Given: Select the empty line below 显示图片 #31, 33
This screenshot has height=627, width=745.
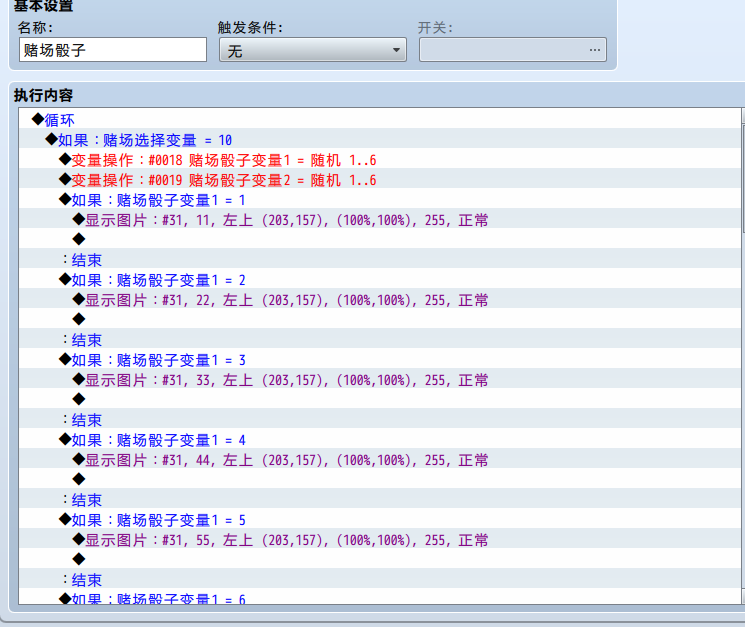Looking at the screenshot, I should coord(380,399).
